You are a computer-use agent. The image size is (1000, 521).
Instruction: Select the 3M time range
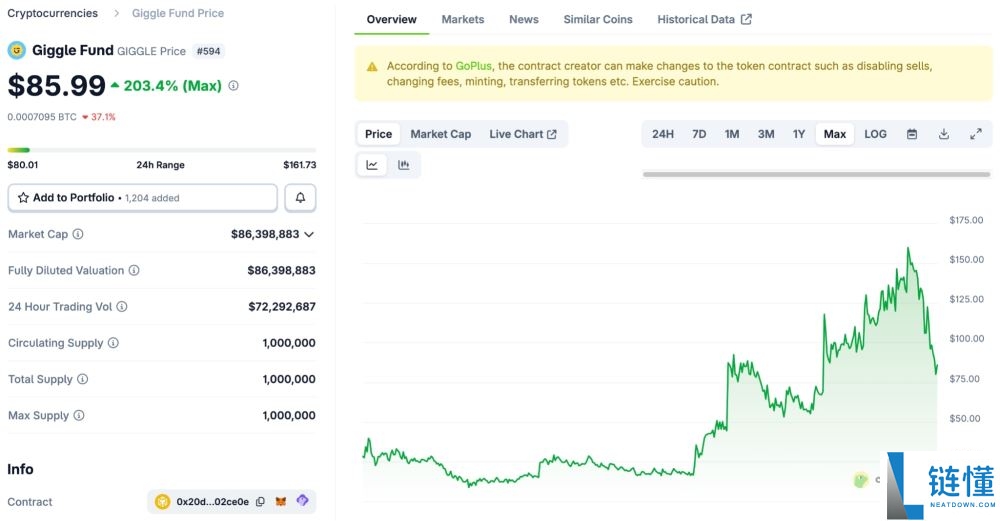766,134
